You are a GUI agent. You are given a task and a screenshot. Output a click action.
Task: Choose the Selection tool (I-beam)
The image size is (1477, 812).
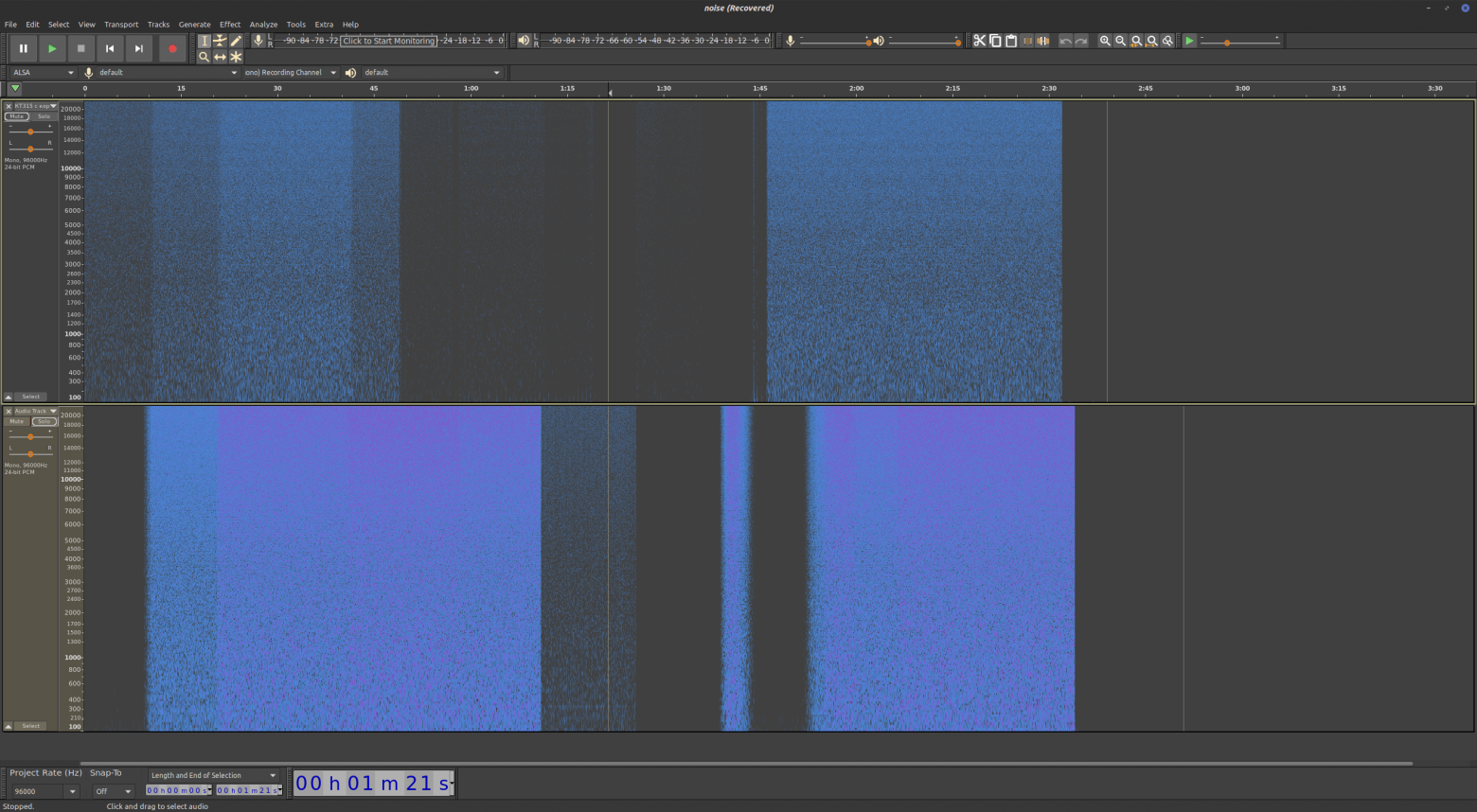pyautogui.click(x=204, y=41)
